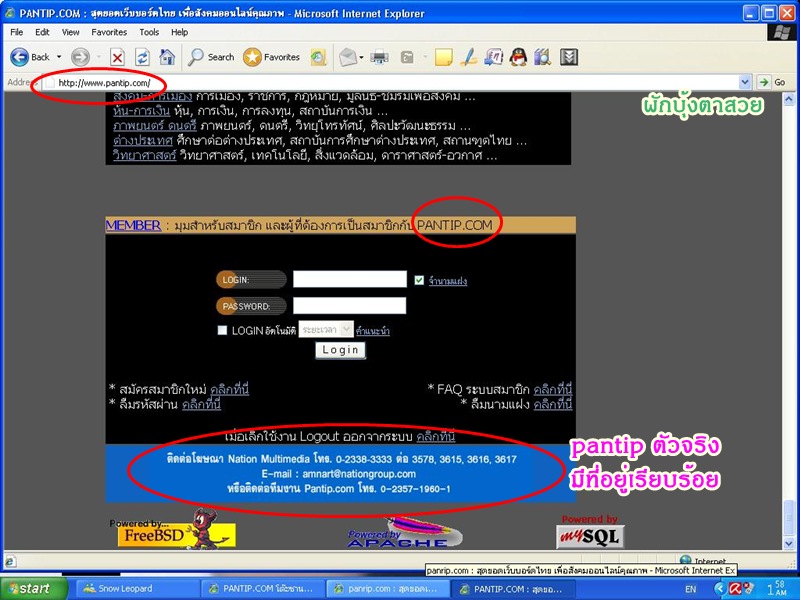Switch to panrip.com taskbar window
Image resolution: width=800 pixels, height=600 pixels.
tap(388, 589)
